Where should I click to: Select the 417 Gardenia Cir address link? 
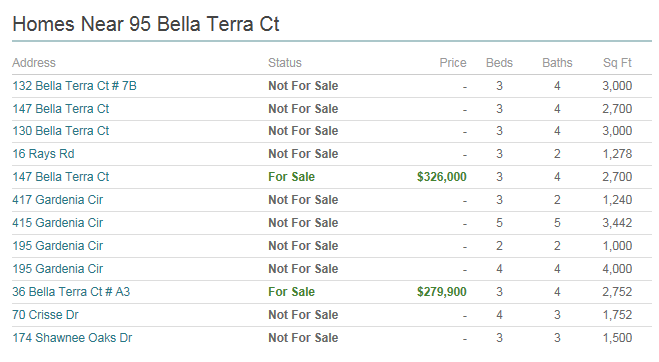(x=58, y=200)
